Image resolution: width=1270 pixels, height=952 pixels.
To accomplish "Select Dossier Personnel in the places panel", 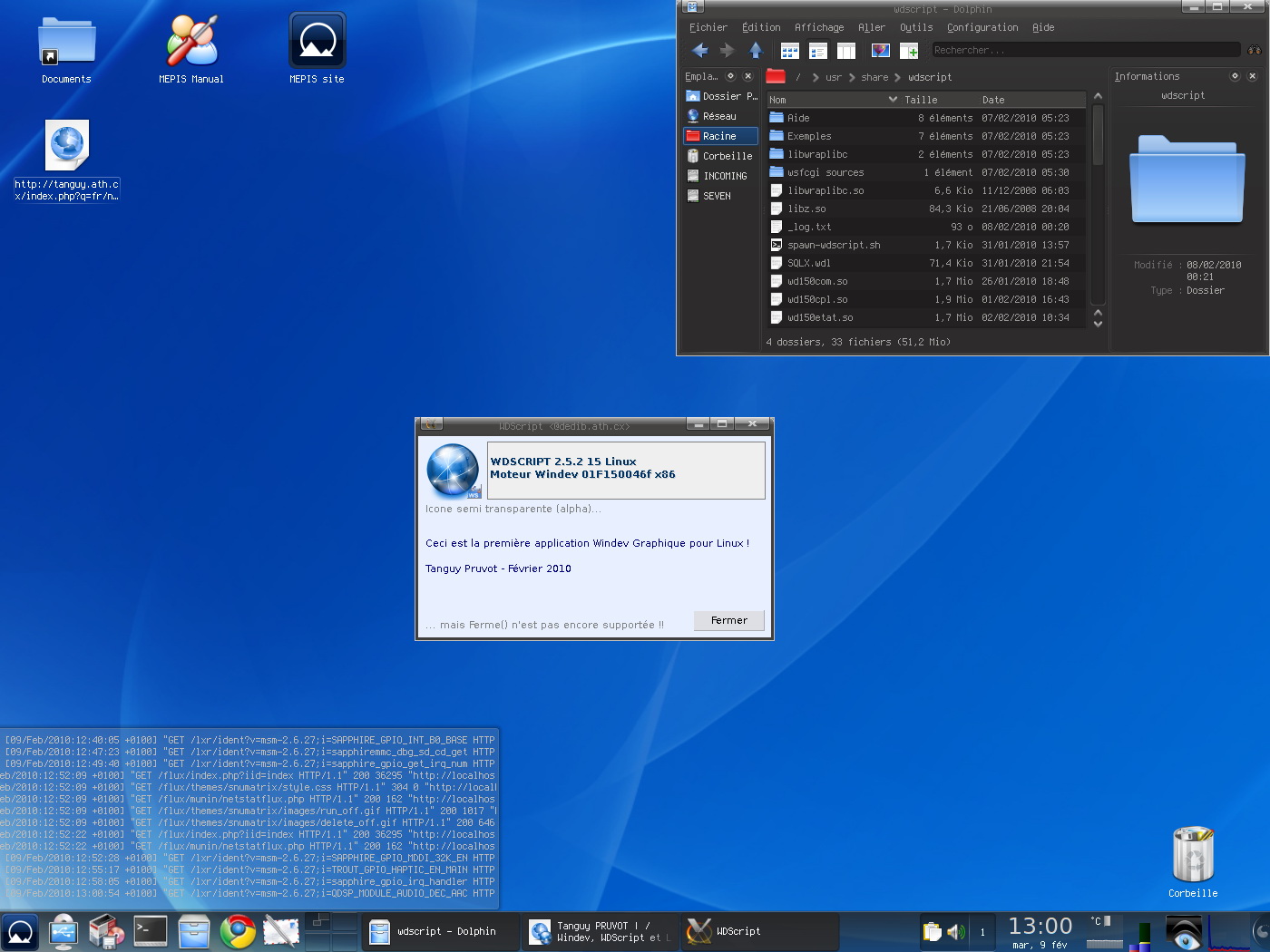I will pyautogui.click(x=721, y=96).
